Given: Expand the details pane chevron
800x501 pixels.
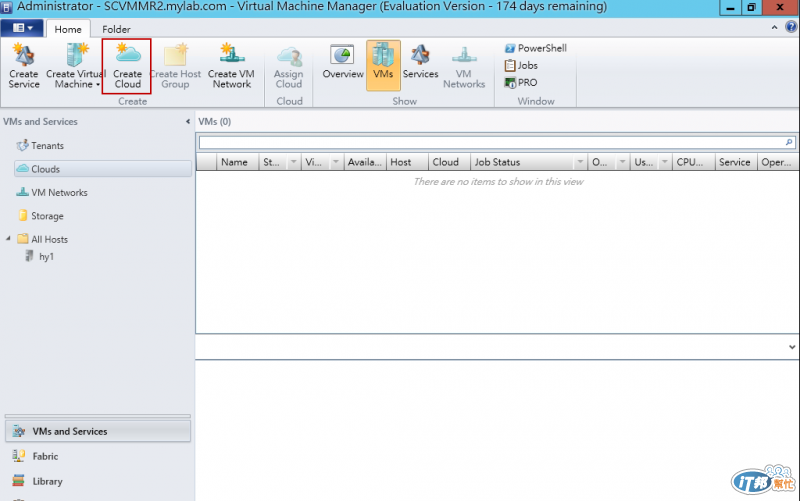Looking at the screenshot, I should 792,347.
